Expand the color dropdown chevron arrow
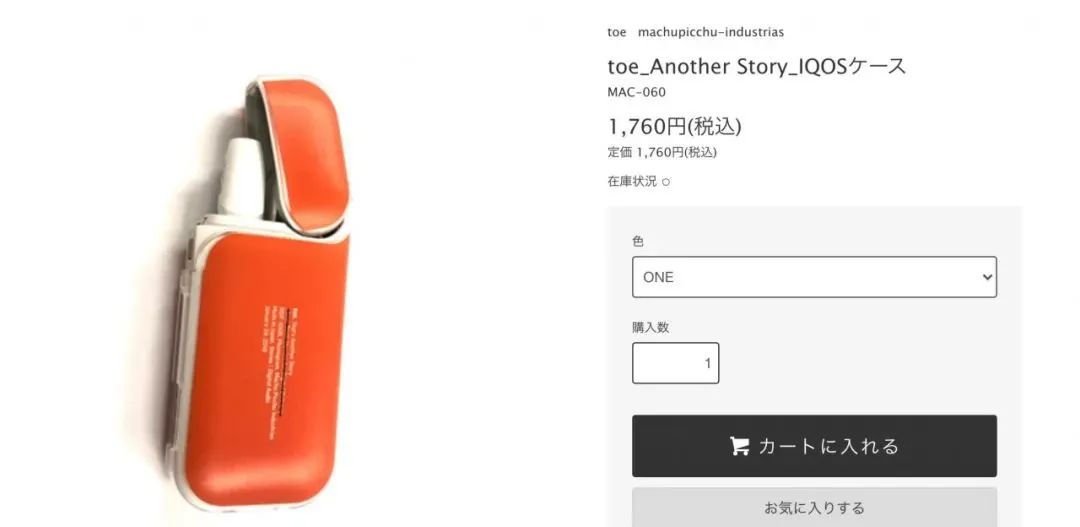The image size is (1080, 527). pyautogui.click(x=987, y=277)
